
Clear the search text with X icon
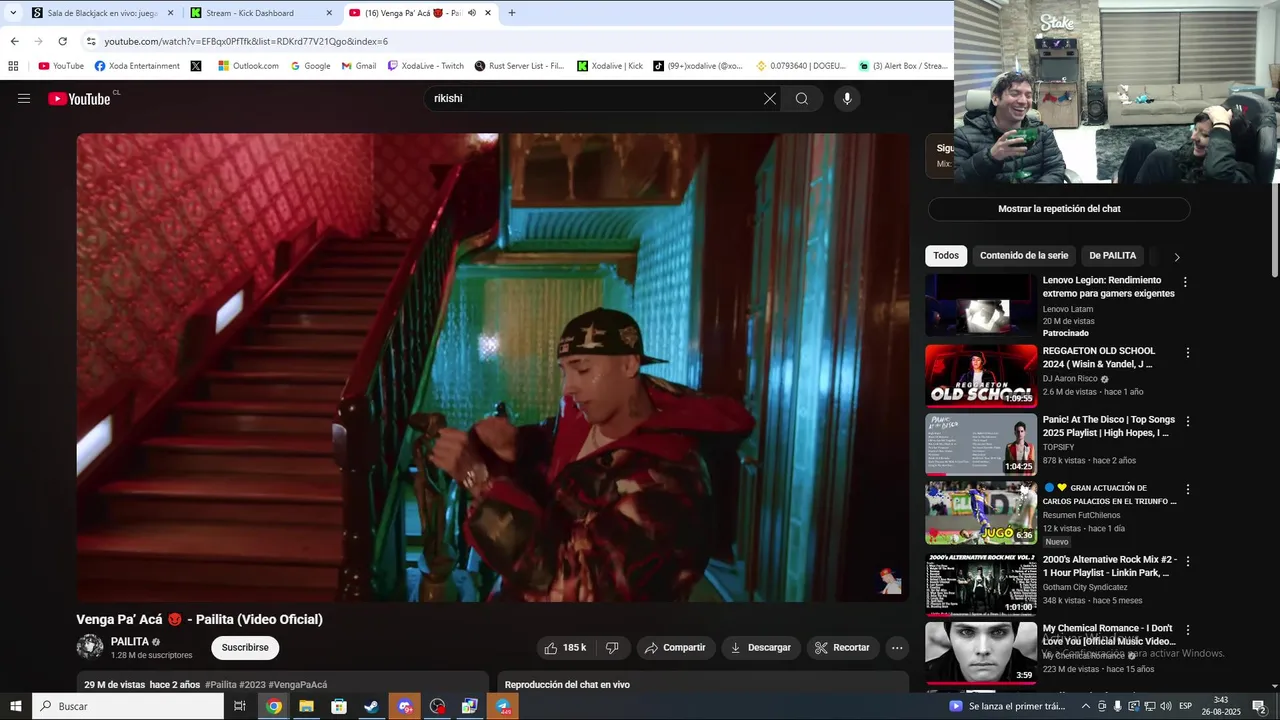coord(770,98)
